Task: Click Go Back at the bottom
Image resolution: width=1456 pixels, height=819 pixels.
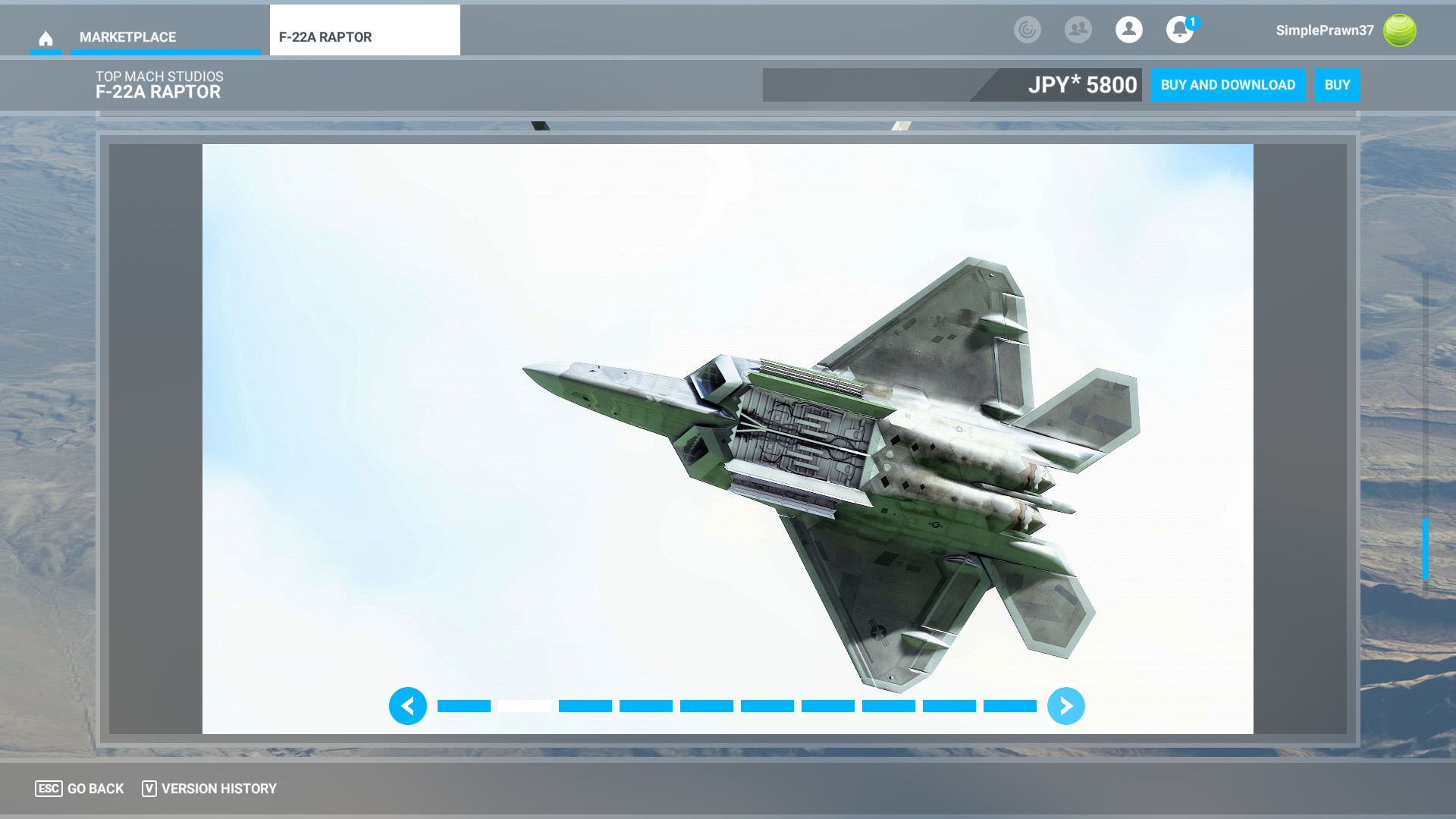Action: pos(80,789)
